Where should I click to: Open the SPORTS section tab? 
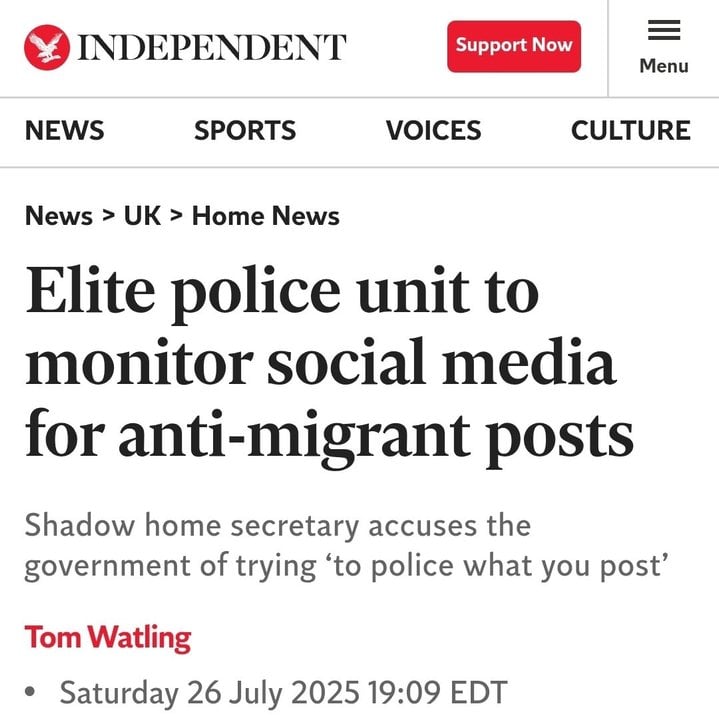[245, 130]
